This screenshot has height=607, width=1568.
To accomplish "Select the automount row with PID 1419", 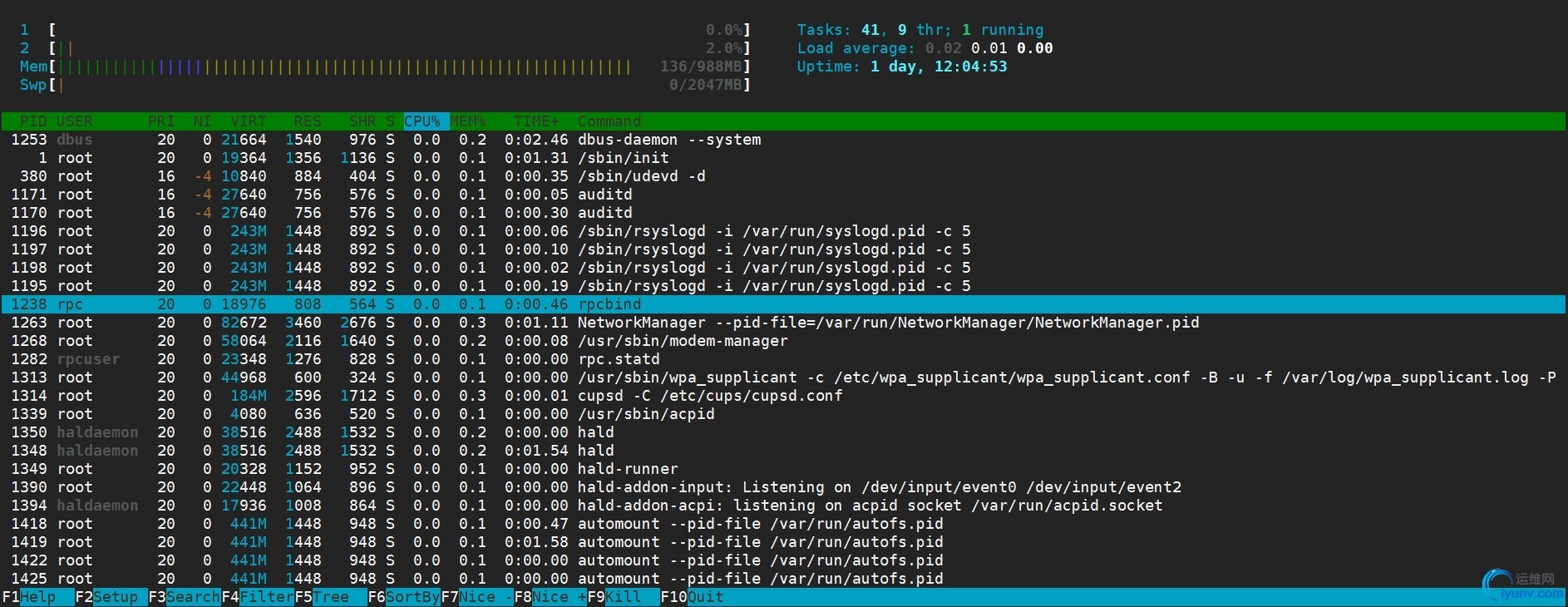I will [784, 542].
